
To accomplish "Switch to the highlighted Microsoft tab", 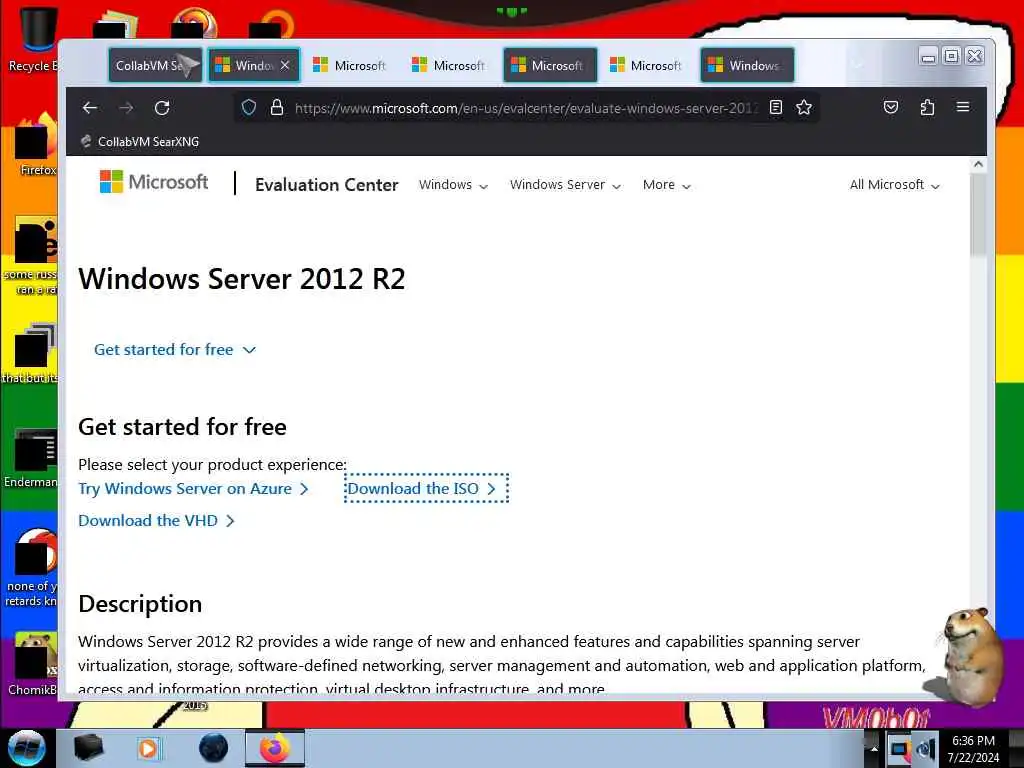I will 550,65.
